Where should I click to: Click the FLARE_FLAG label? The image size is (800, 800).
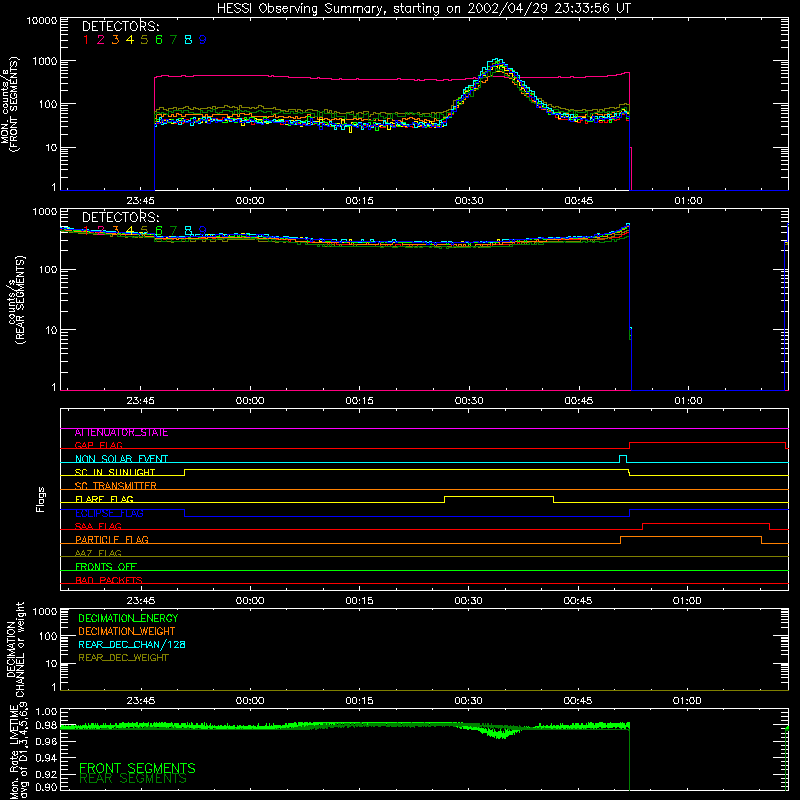pyautogui.click(x=104, y=499)
